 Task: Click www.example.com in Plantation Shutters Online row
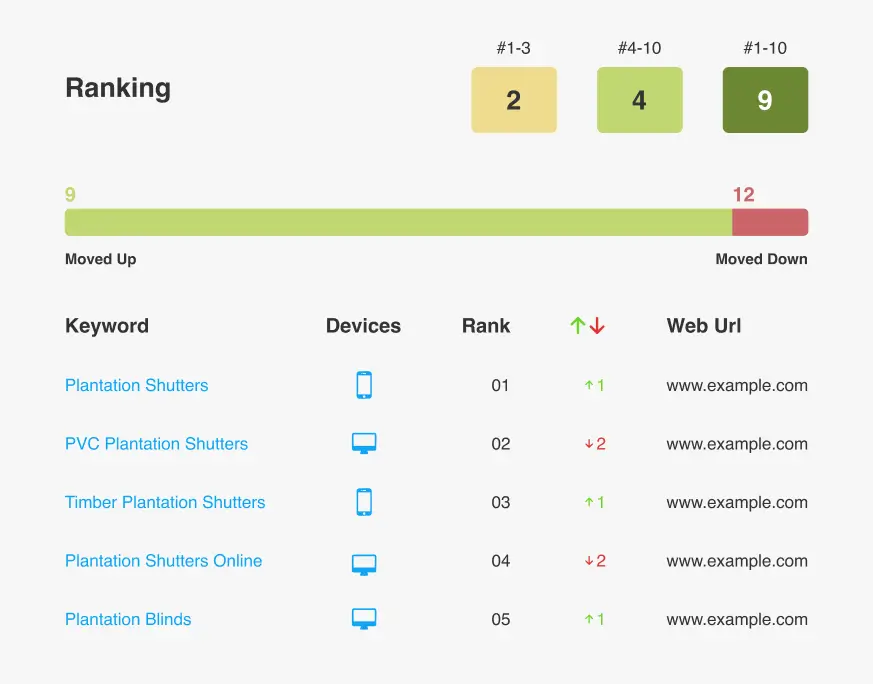(737, 560)
